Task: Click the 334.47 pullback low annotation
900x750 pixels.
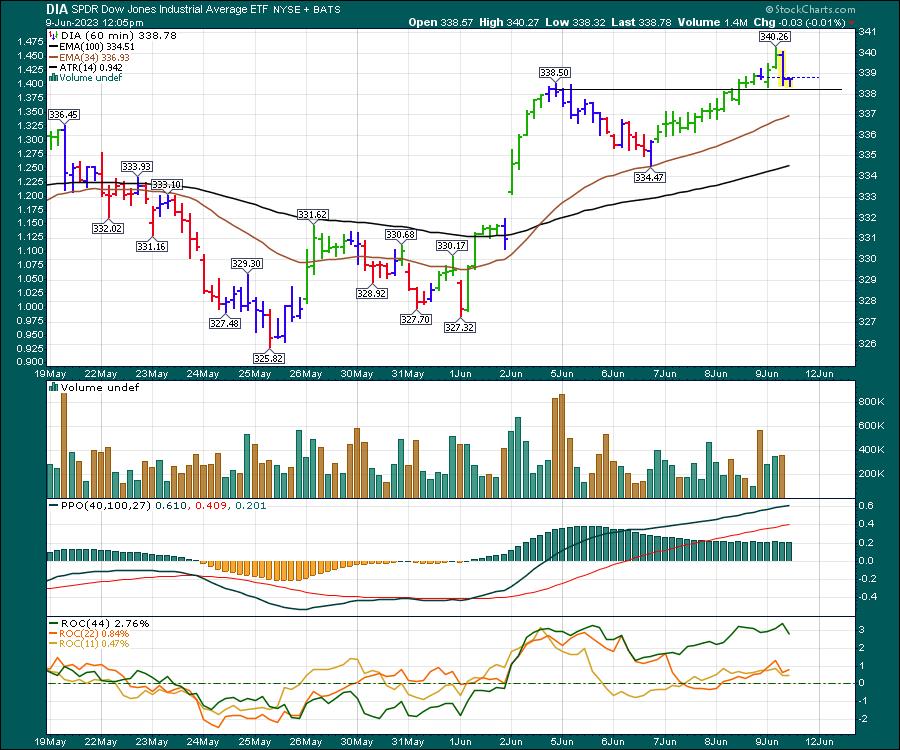Action: [x=649, y=177]
